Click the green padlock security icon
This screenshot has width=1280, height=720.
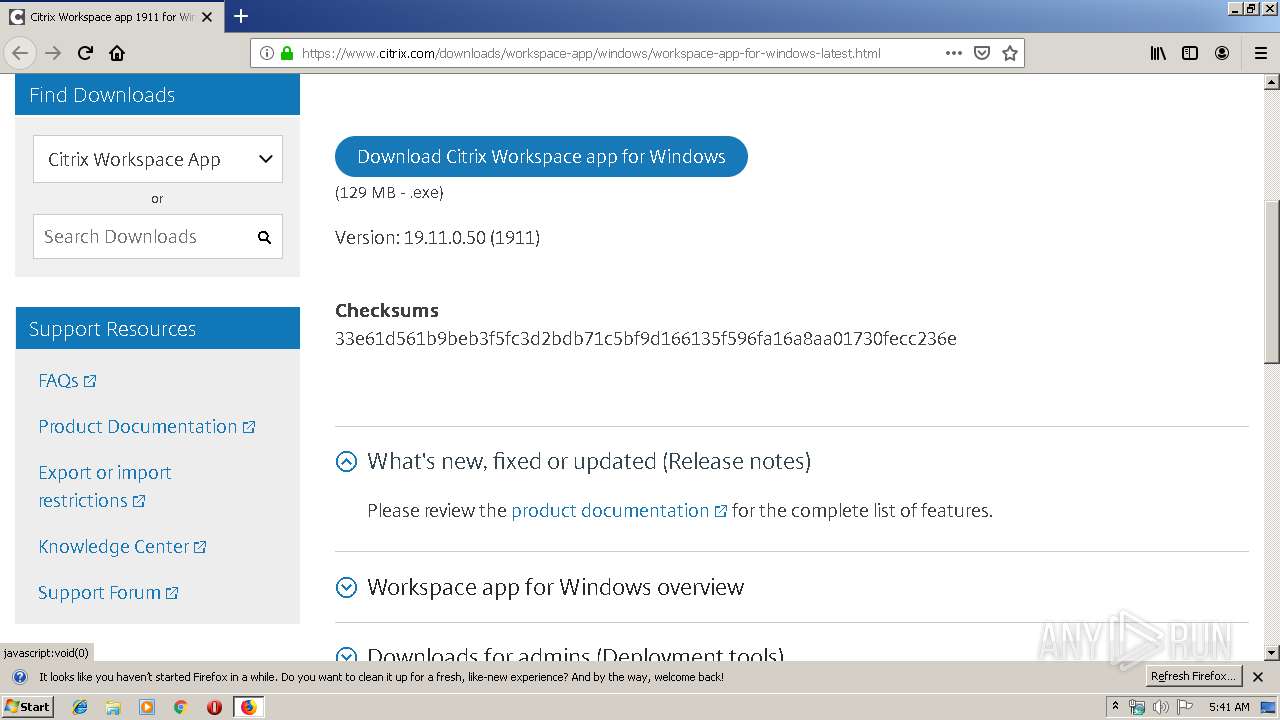pyautogui.click(x=287, y=53)
